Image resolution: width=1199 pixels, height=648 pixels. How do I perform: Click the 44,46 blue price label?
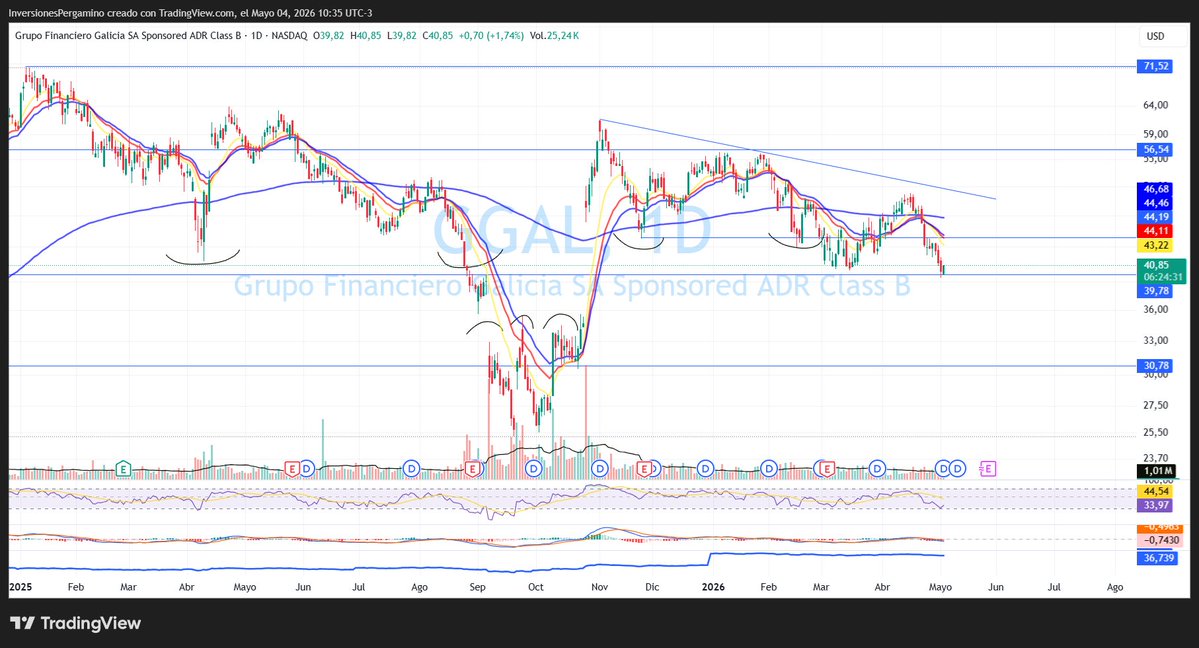(1155, 203)
